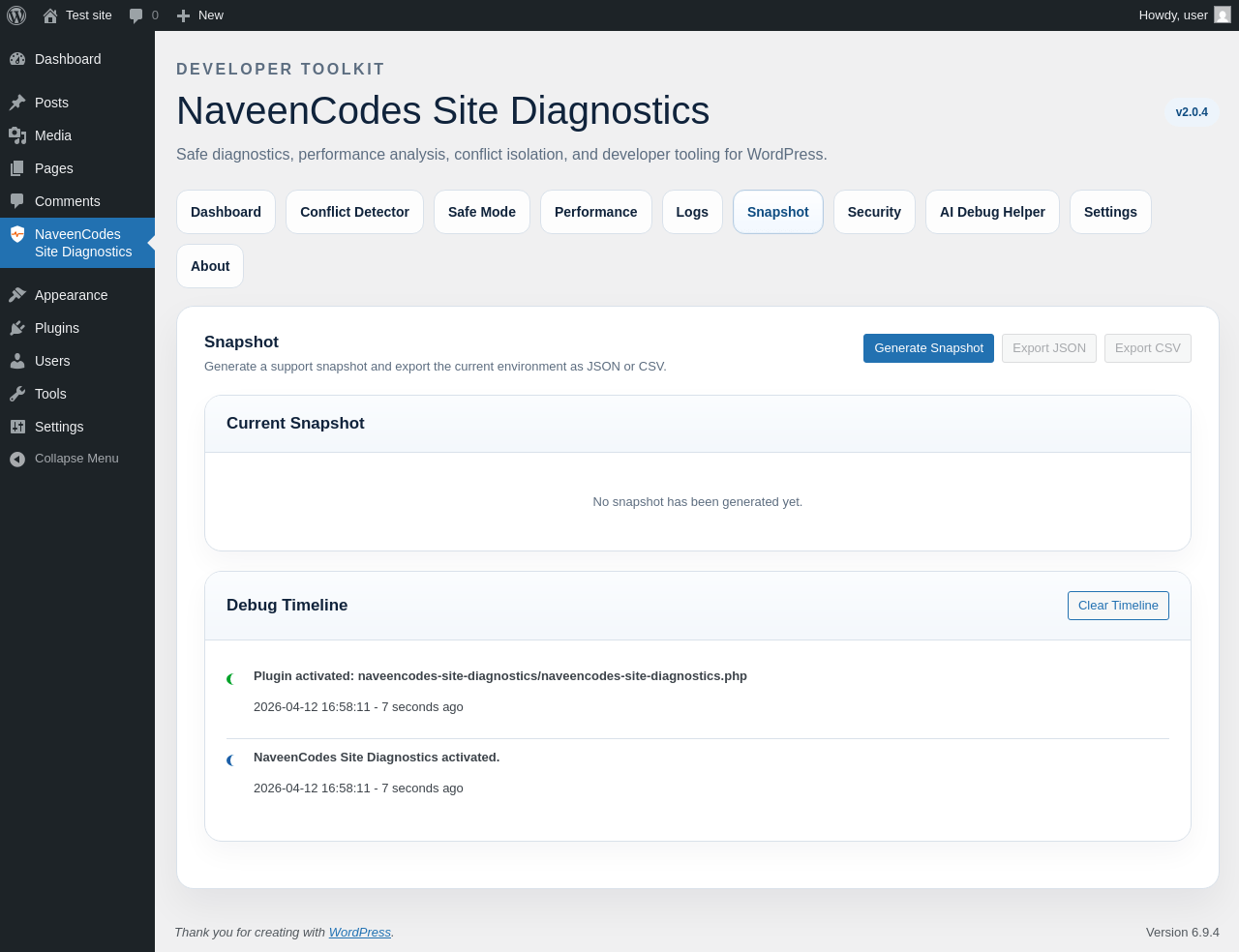Switch to the Conflict Detector tab
Viewport: 1239px width, 952px height.
click(354, 212)
